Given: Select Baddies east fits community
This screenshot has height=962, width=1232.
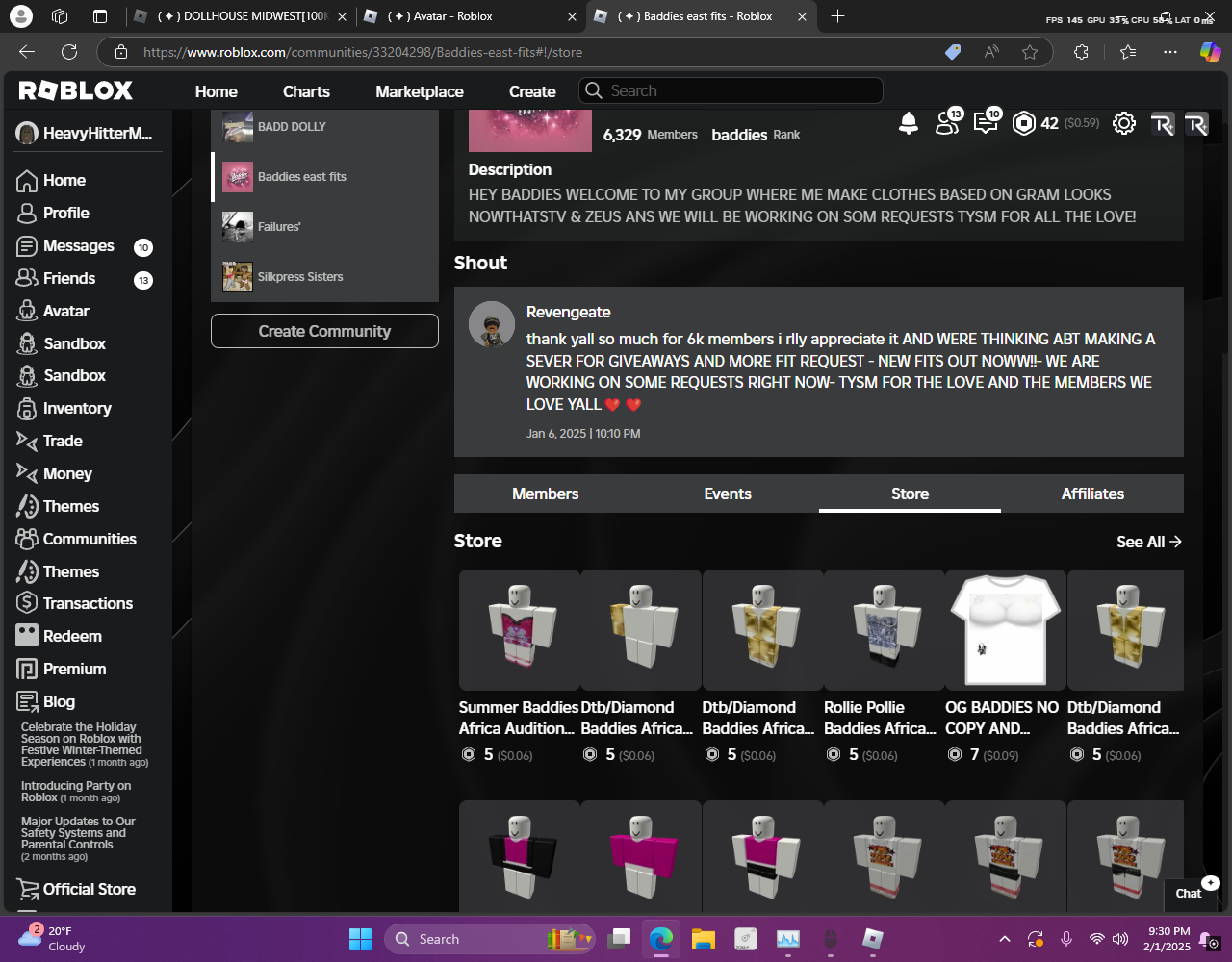Looking at the screenshot, I should tap(324, 177).
